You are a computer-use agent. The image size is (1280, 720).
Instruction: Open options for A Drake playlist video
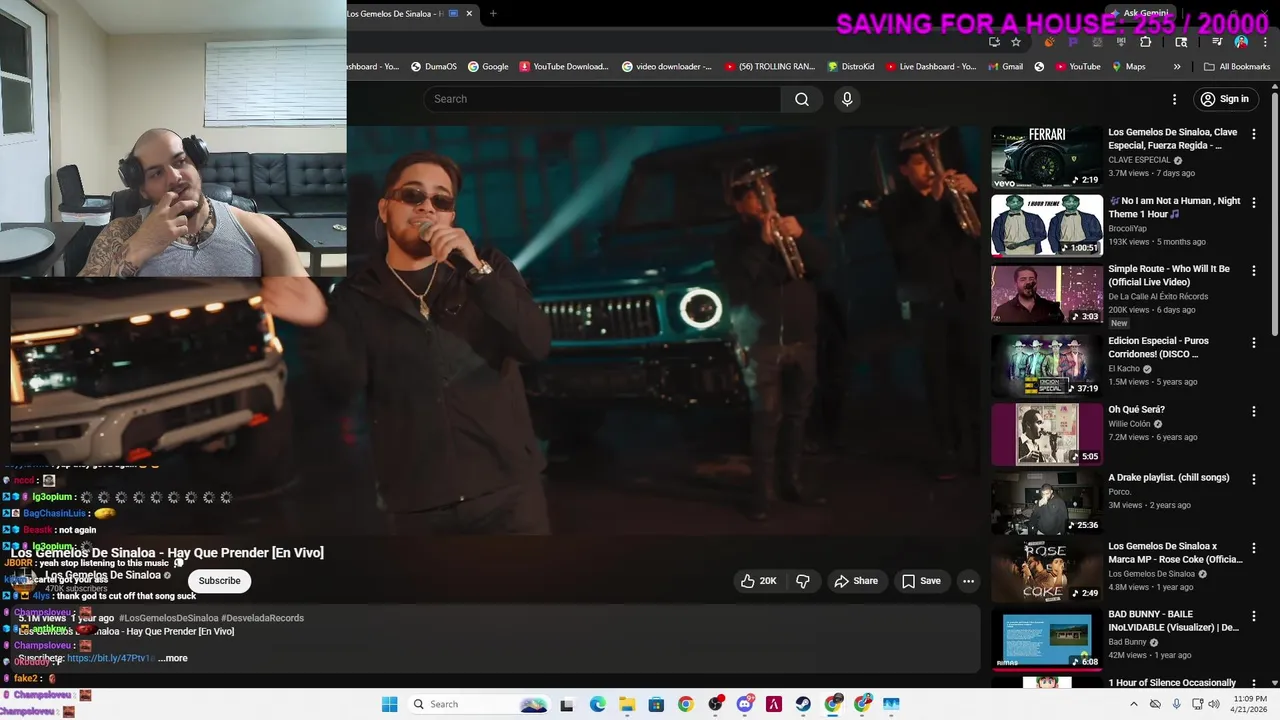click(1254, 479)
